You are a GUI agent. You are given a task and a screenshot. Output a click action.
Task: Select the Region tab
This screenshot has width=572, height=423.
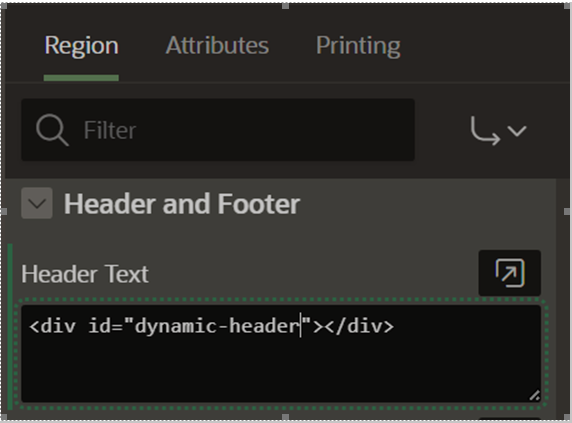click(x=81, y=46)
